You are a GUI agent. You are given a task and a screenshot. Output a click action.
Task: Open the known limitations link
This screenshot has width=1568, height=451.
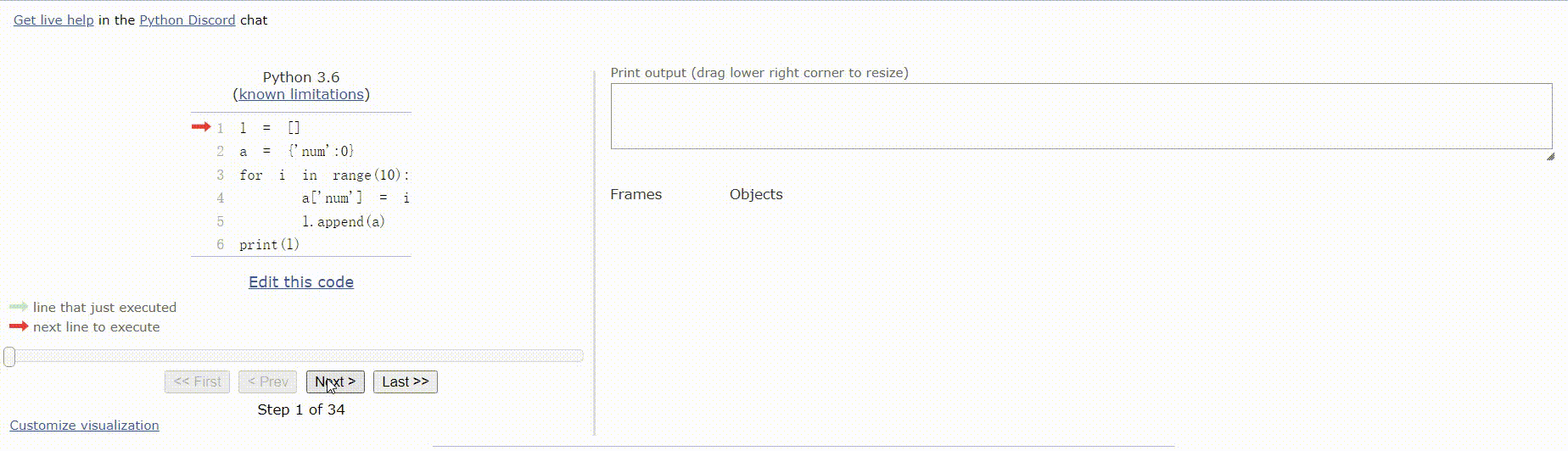(x=301, y=94)
